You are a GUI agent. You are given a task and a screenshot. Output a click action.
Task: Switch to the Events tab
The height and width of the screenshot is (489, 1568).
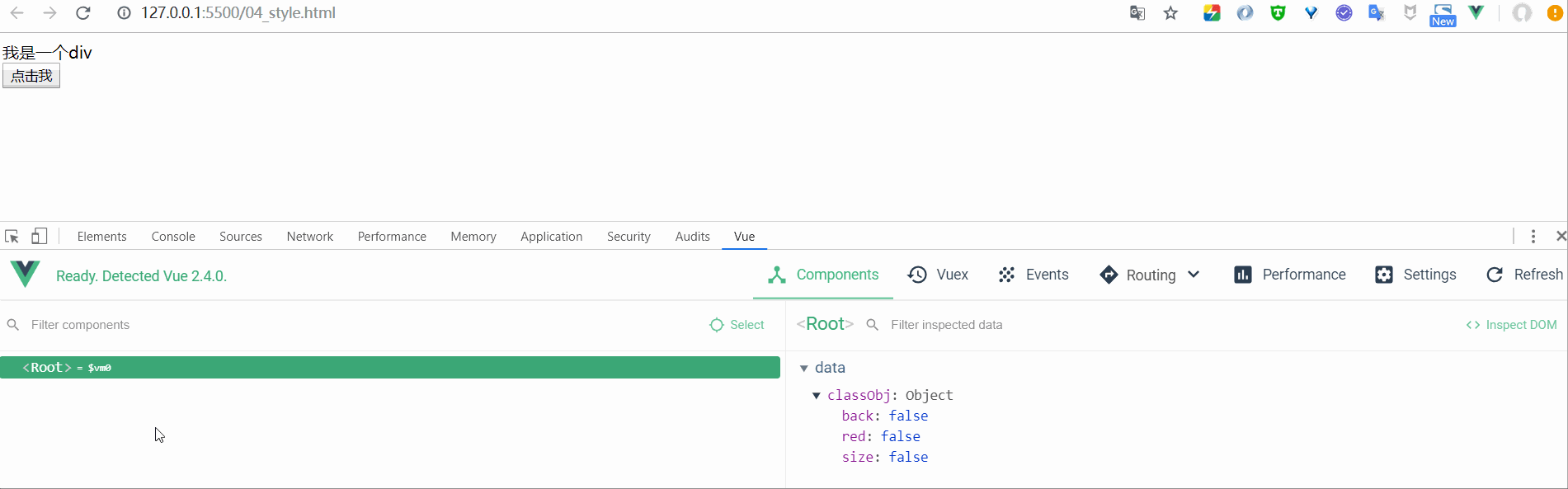pos(1034,275)
